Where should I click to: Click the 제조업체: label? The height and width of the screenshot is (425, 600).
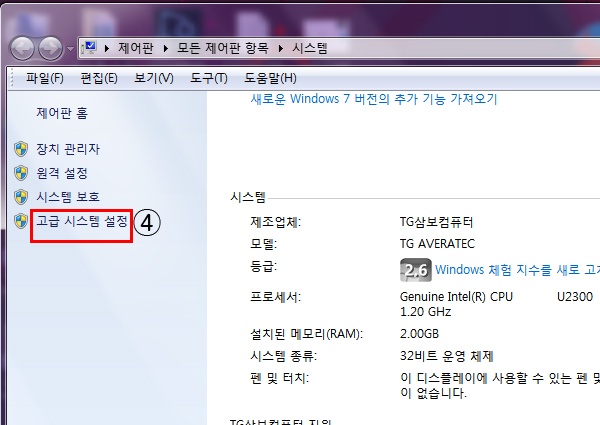coord(276,222)
